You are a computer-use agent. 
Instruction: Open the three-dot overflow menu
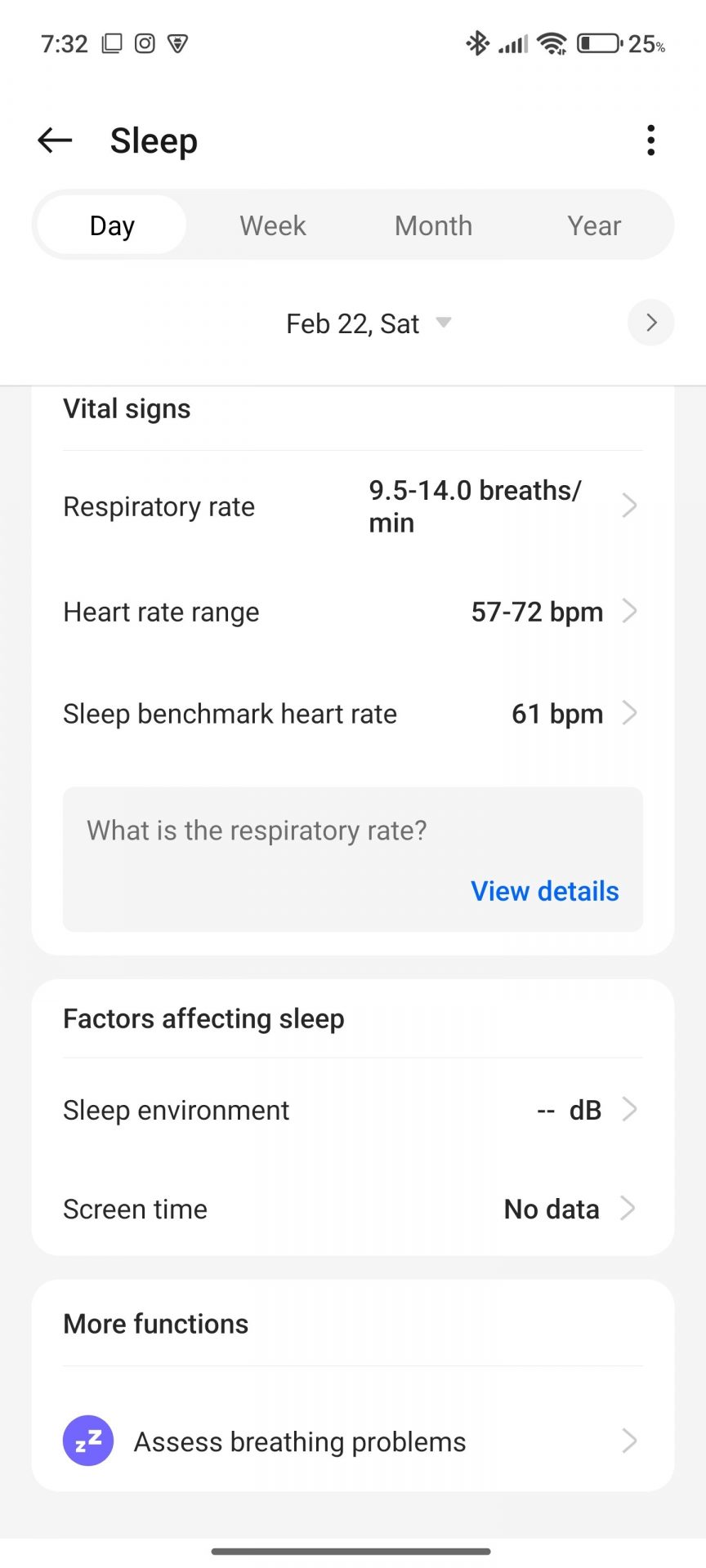(x=650, y=140)
